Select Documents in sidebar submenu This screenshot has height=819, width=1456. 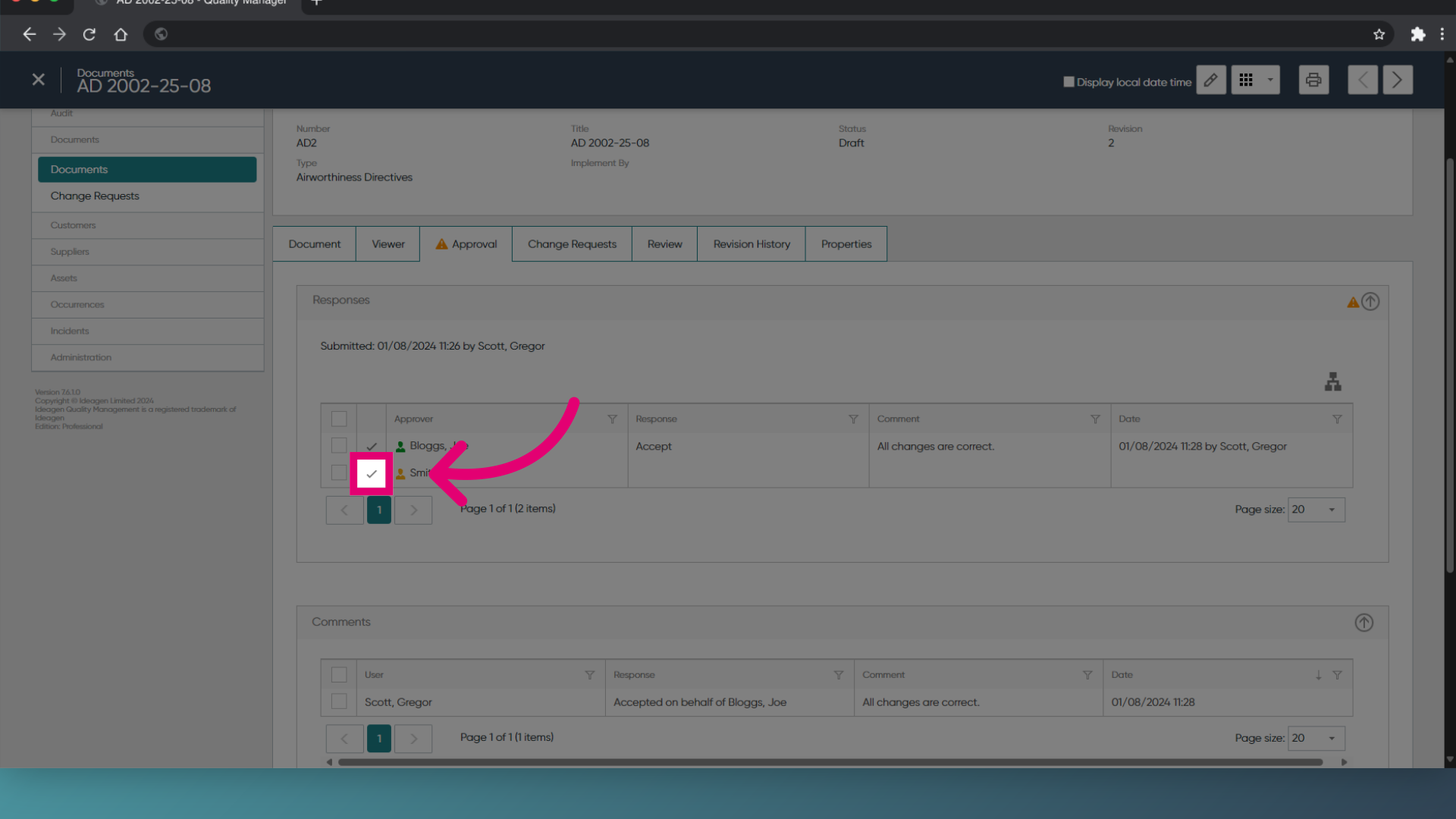147,169
